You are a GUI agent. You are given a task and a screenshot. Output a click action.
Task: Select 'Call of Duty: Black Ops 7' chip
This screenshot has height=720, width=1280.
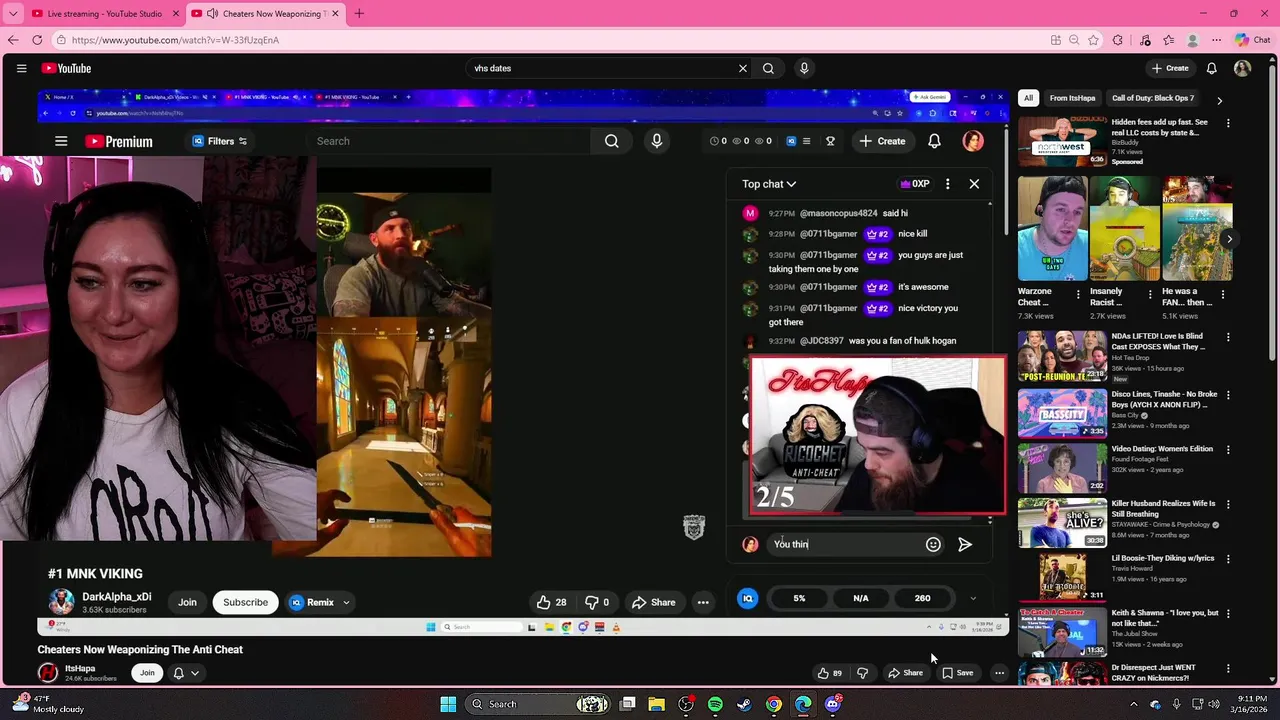(1153, 98)
